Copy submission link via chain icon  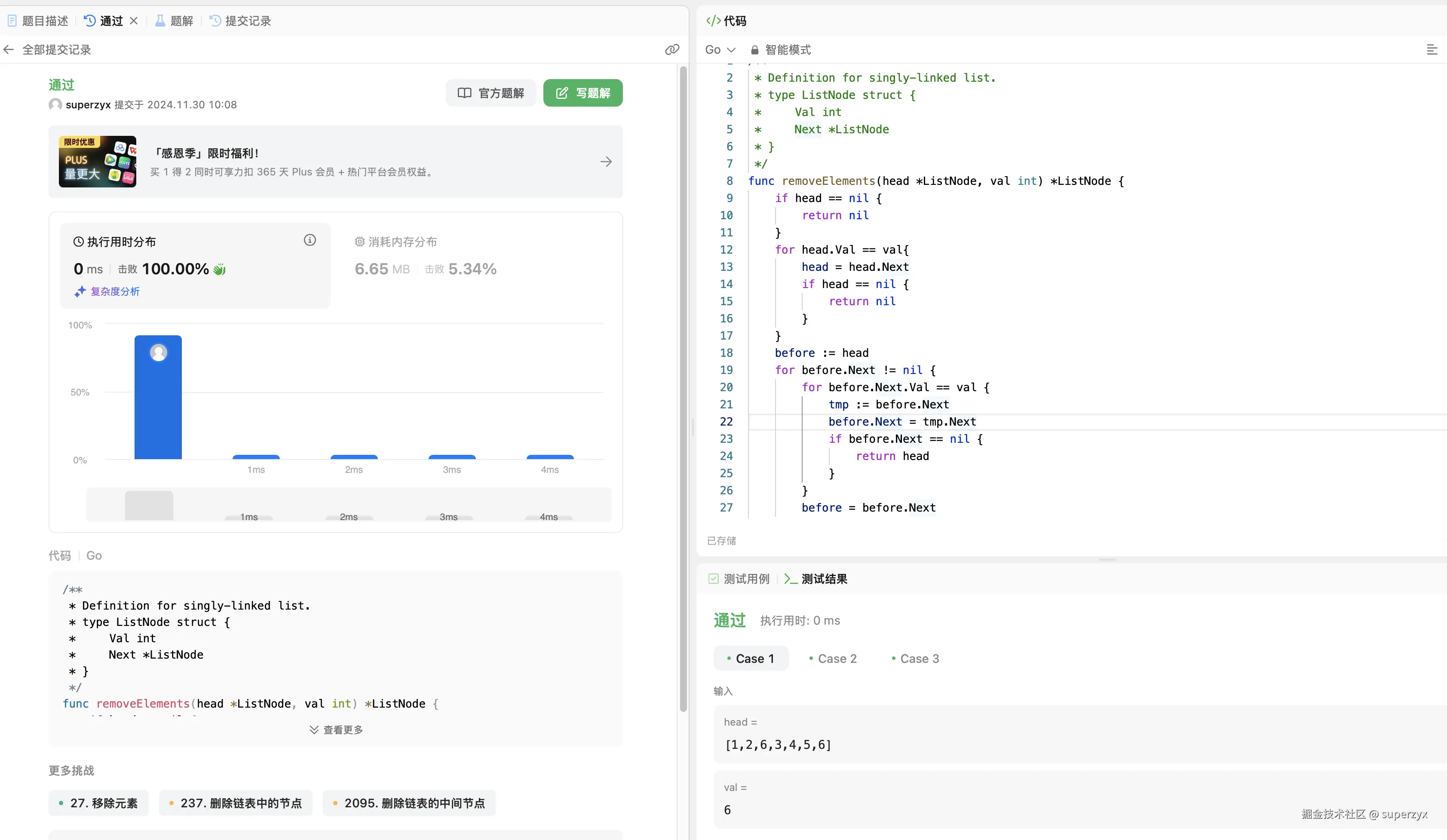click(x=672, y=50)
